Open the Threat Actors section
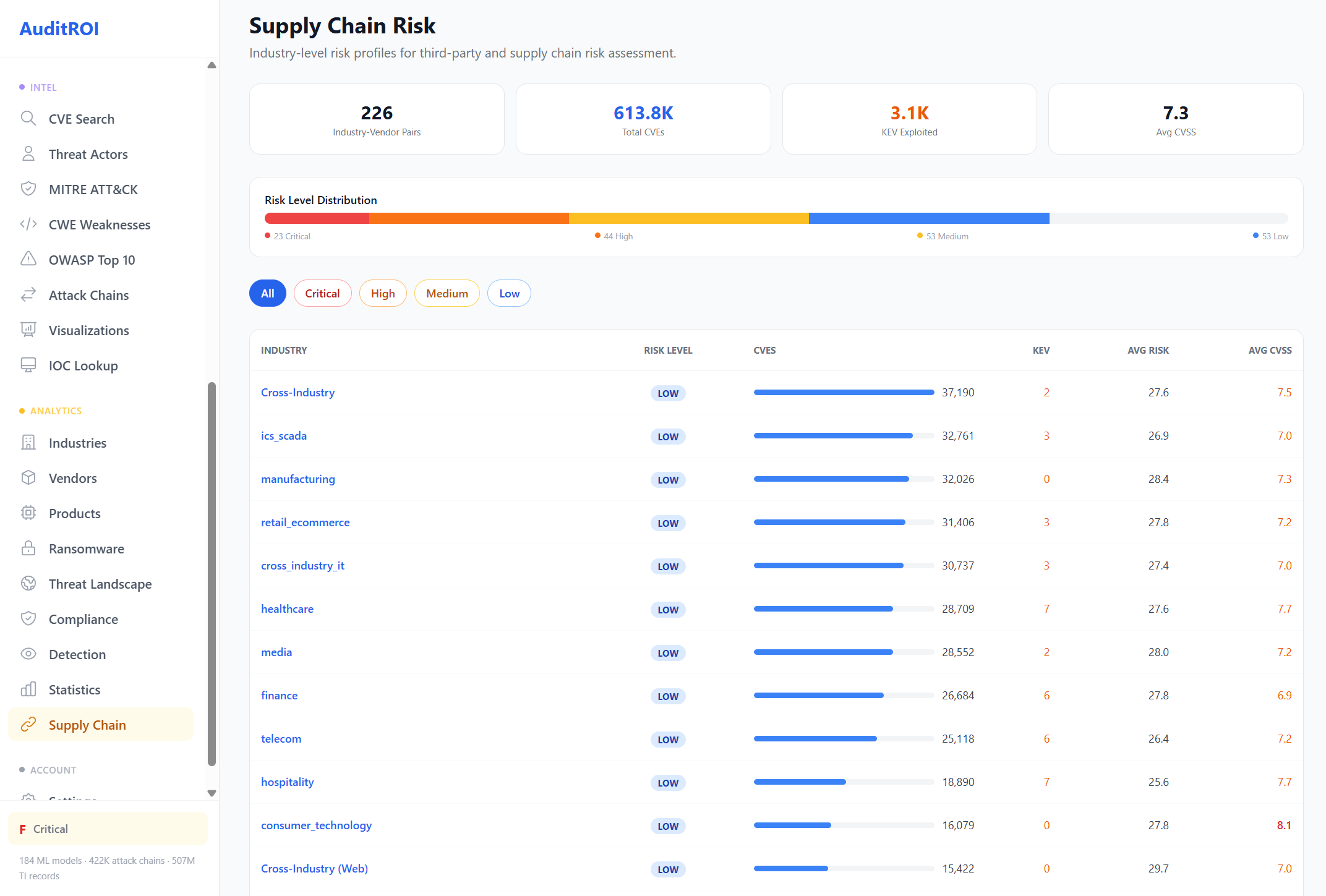The width and height of the screenshot is (1326, 896). tap(88, 154)
